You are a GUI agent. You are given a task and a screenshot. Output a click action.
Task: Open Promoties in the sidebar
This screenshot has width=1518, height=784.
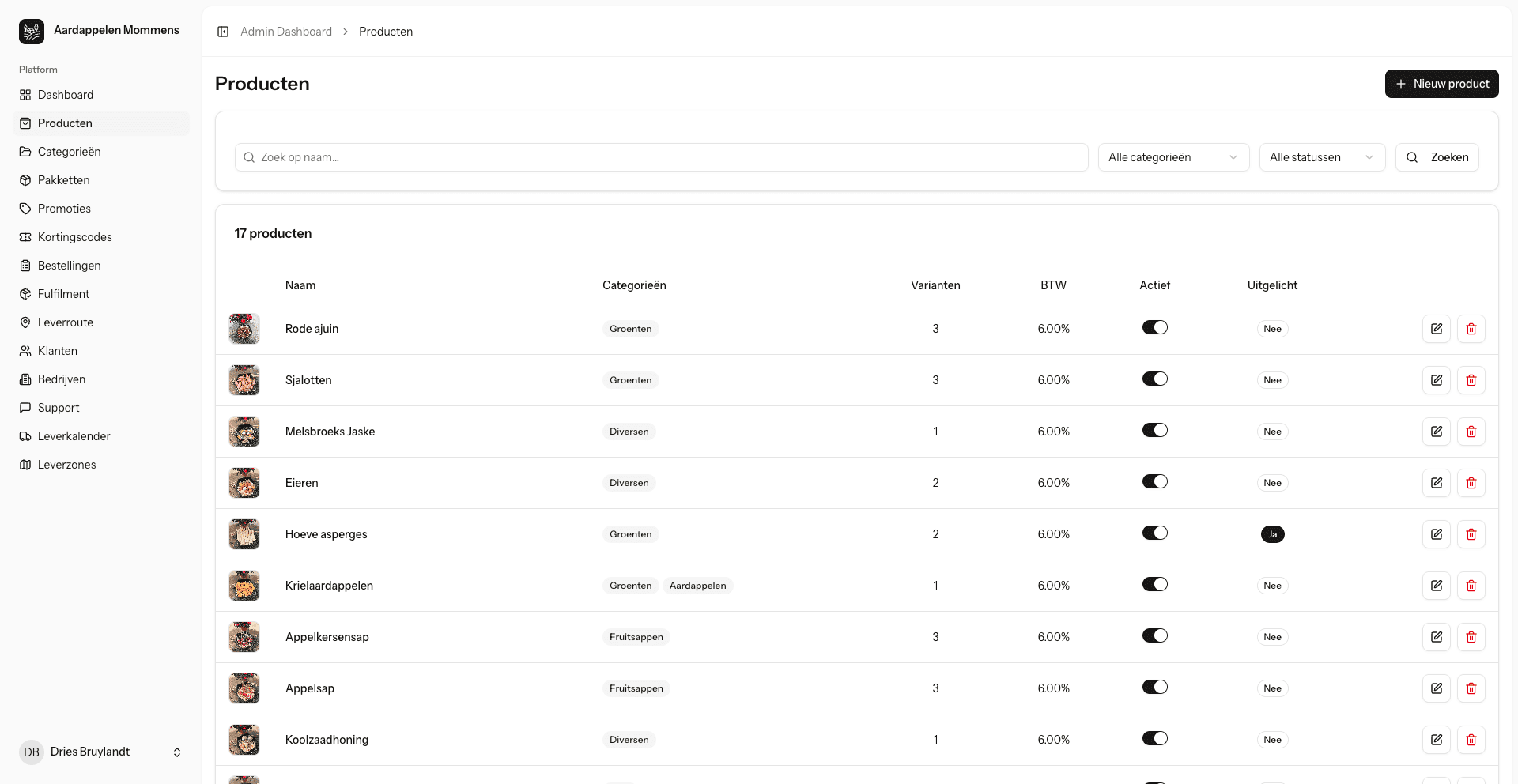[101, 209]
